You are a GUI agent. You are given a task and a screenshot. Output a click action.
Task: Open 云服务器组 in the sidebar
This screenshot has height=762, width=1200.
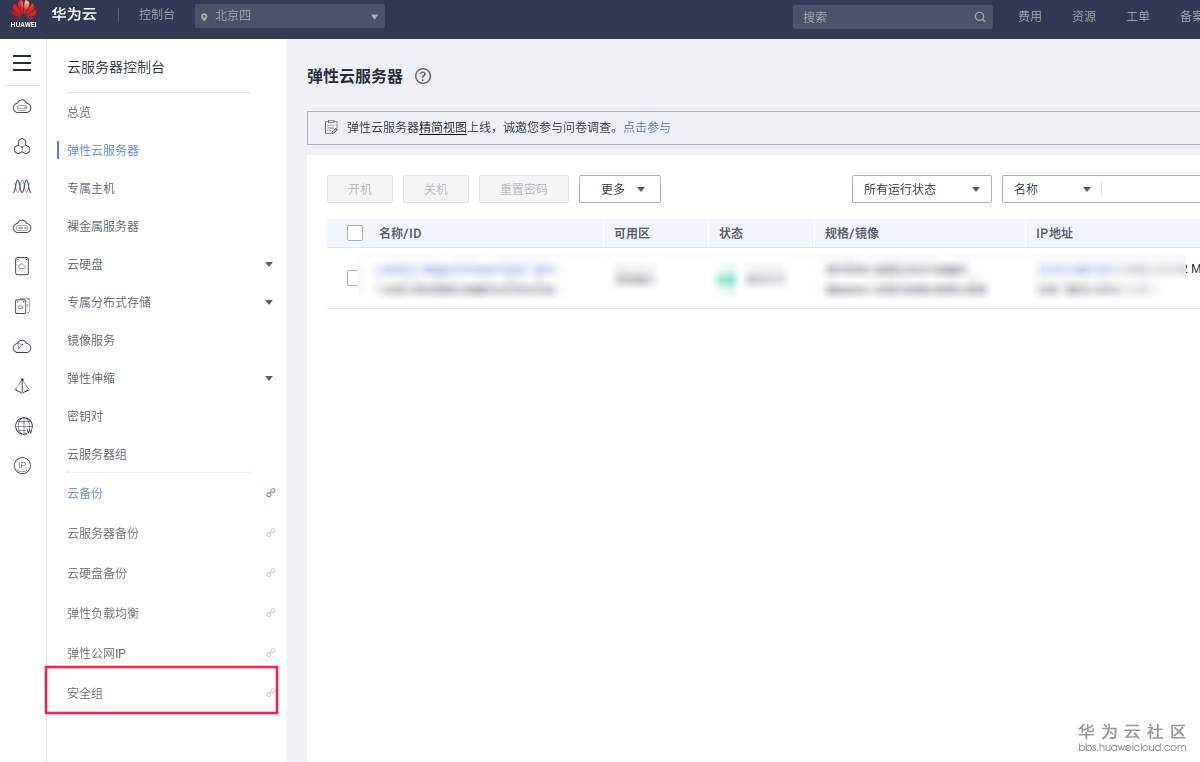97,454
